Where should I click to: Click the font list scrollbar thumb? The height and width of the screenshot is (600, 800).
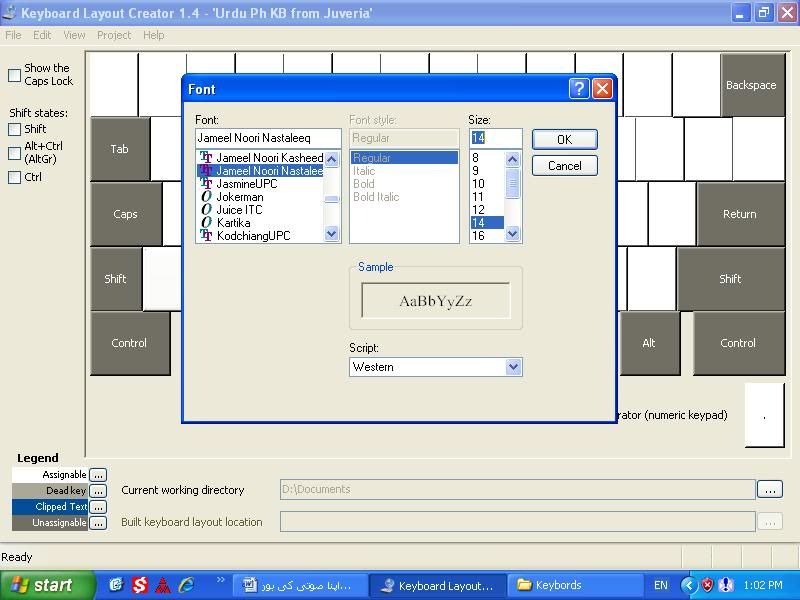[x=332, y=199]
